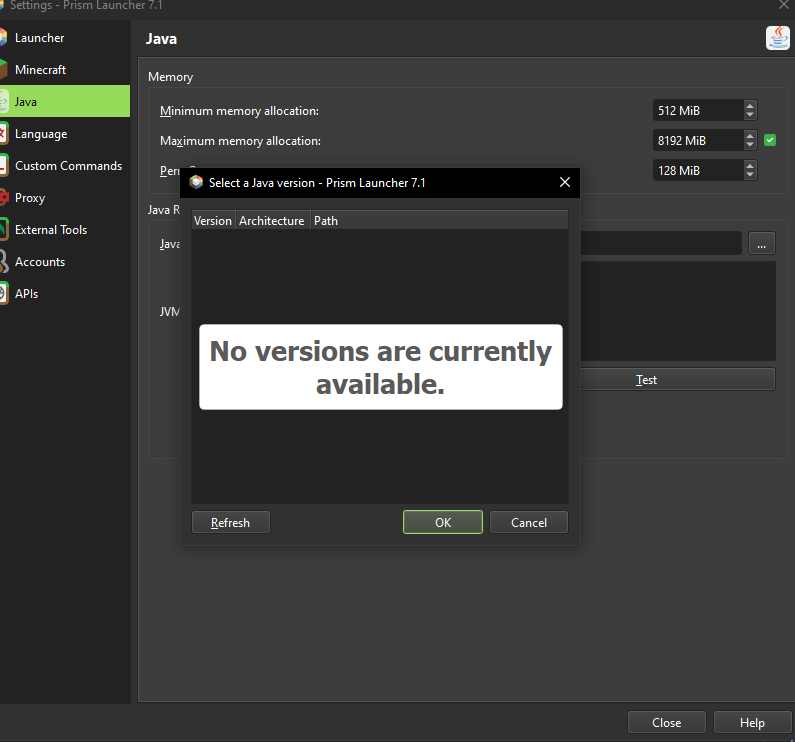The image size is (795, 742).
Task: Click the 'No versions are currently available.' message
Action: click(x=381, y=367)
